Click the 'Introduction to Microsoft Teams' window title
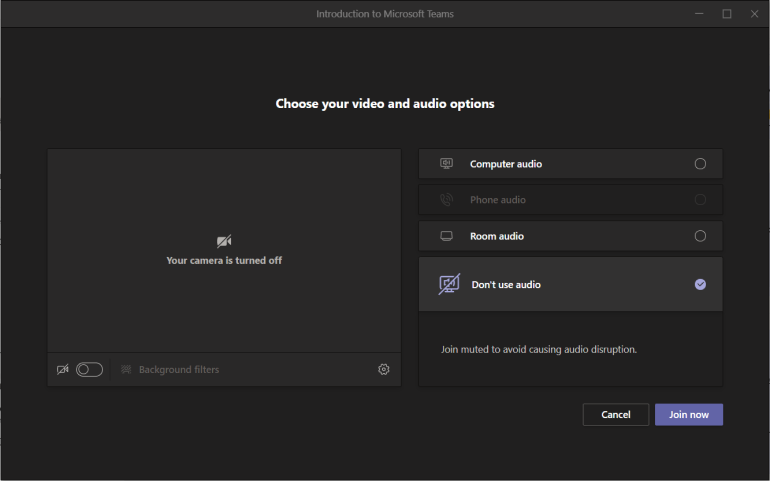 point(385,14)
